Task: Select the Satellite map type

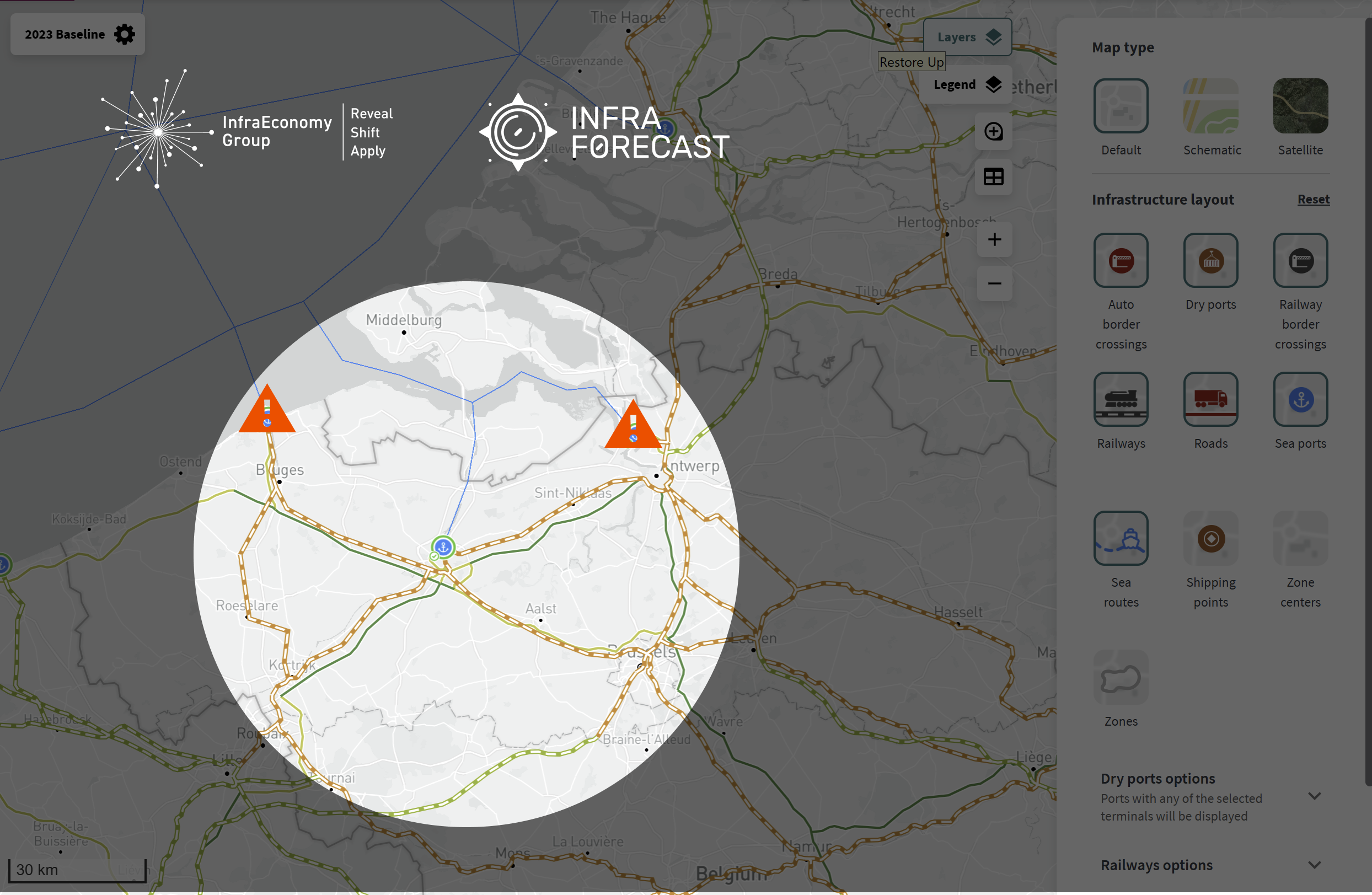Action: click(1300, 106)
